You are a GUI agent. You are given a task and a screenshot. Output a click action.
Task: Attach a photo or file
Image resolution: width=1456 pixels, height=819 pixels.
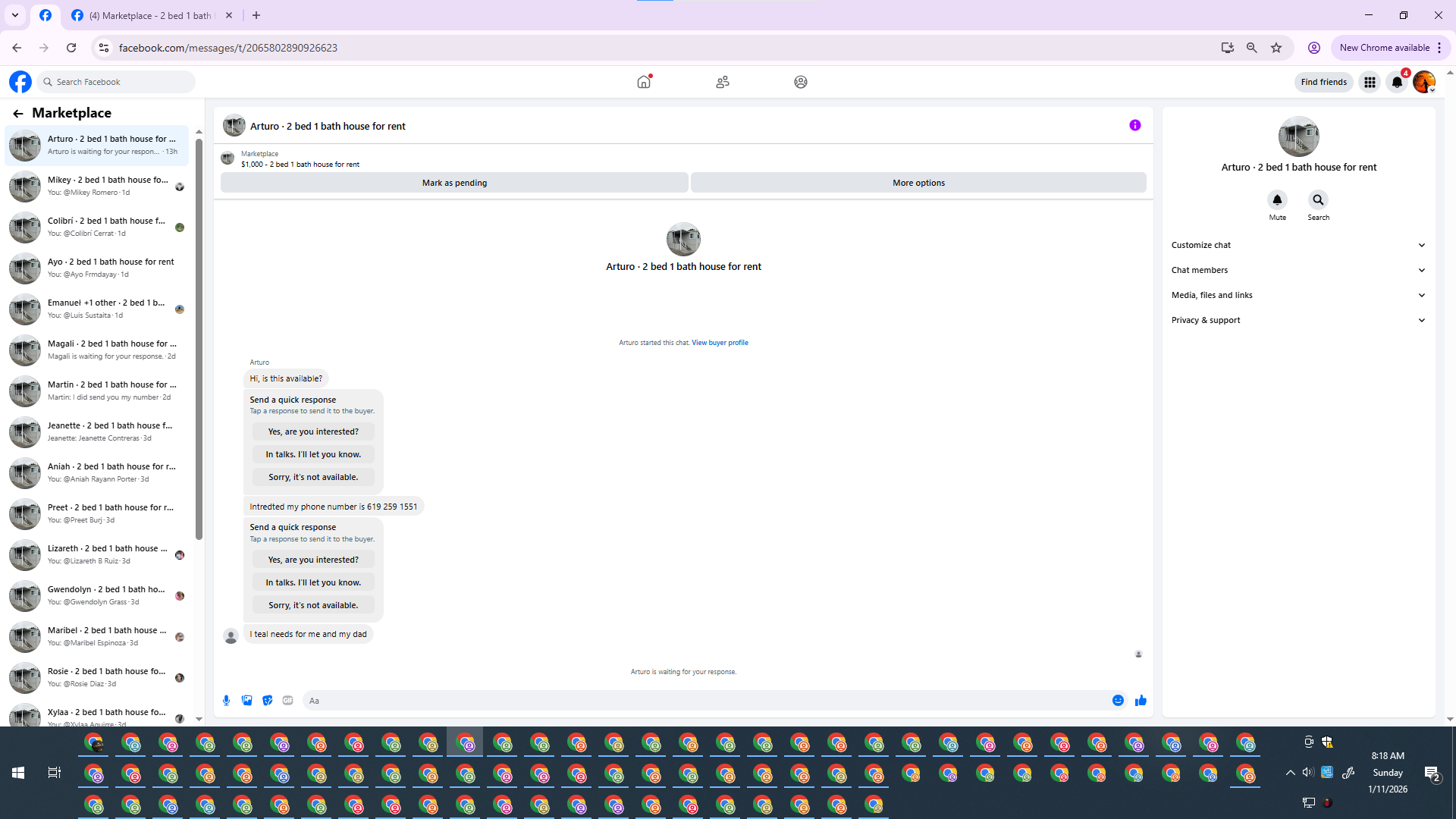coord(246,701)
